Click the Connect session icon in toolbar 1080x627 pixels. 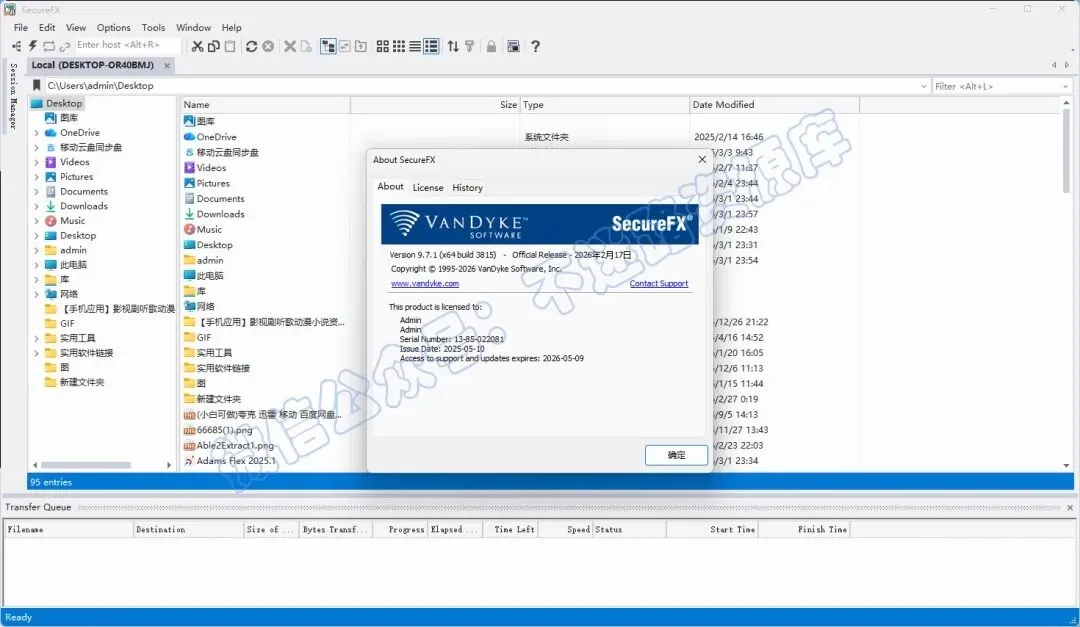pyautogui.click(x=17, y=46)
